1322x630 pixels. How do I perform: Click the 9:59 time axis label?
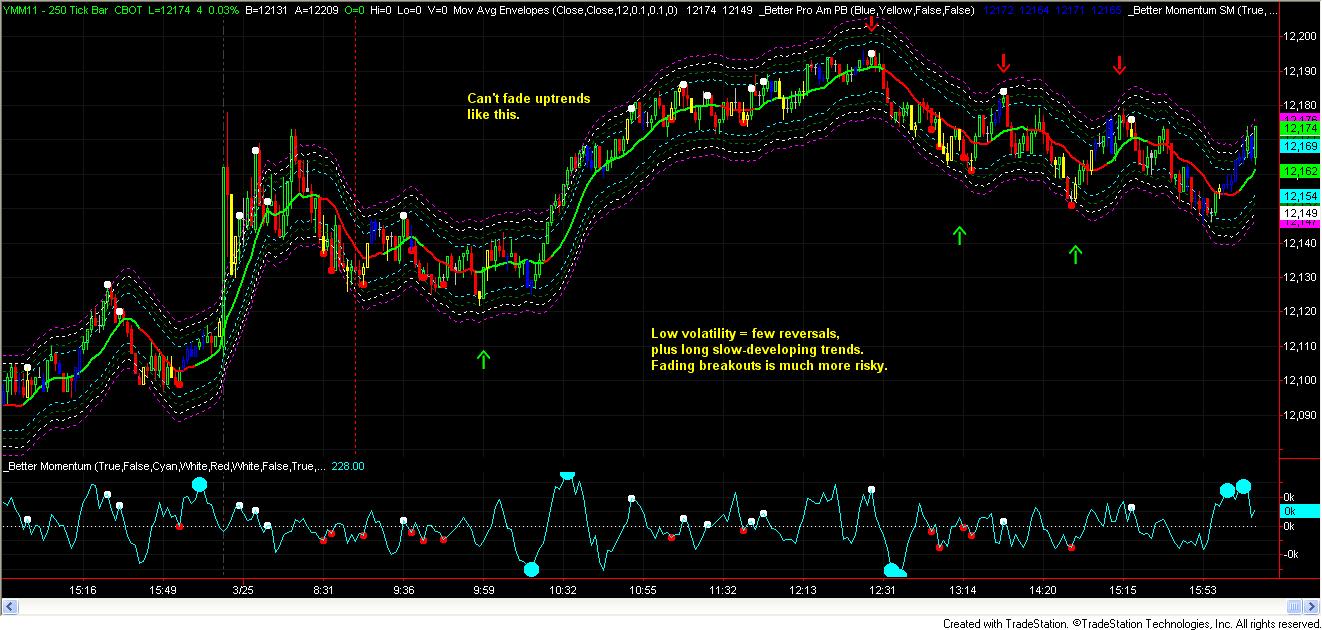(x=485, y=591)
